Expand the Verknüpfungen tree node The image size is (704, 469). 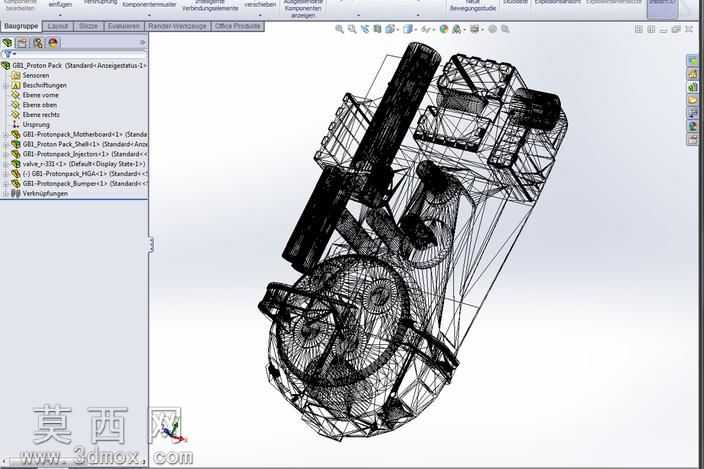[5, 193]
